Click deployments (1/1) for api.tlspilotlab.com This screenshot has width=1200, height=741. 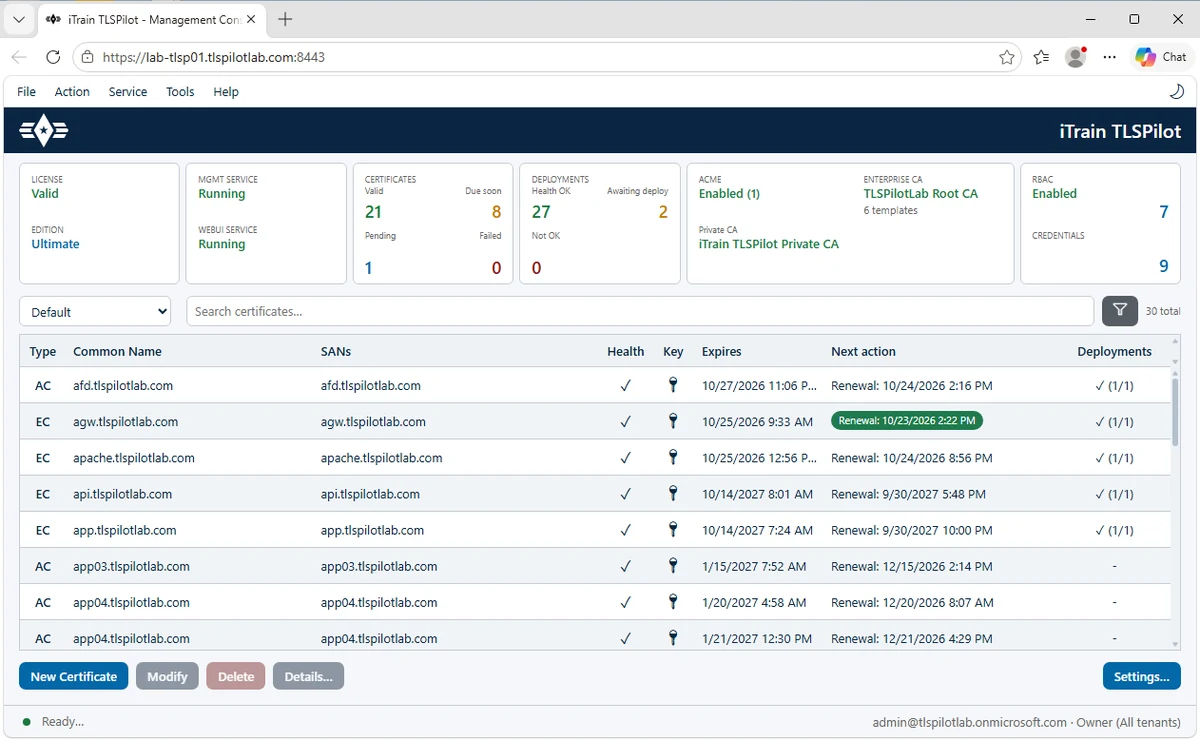coord(1114,493)
